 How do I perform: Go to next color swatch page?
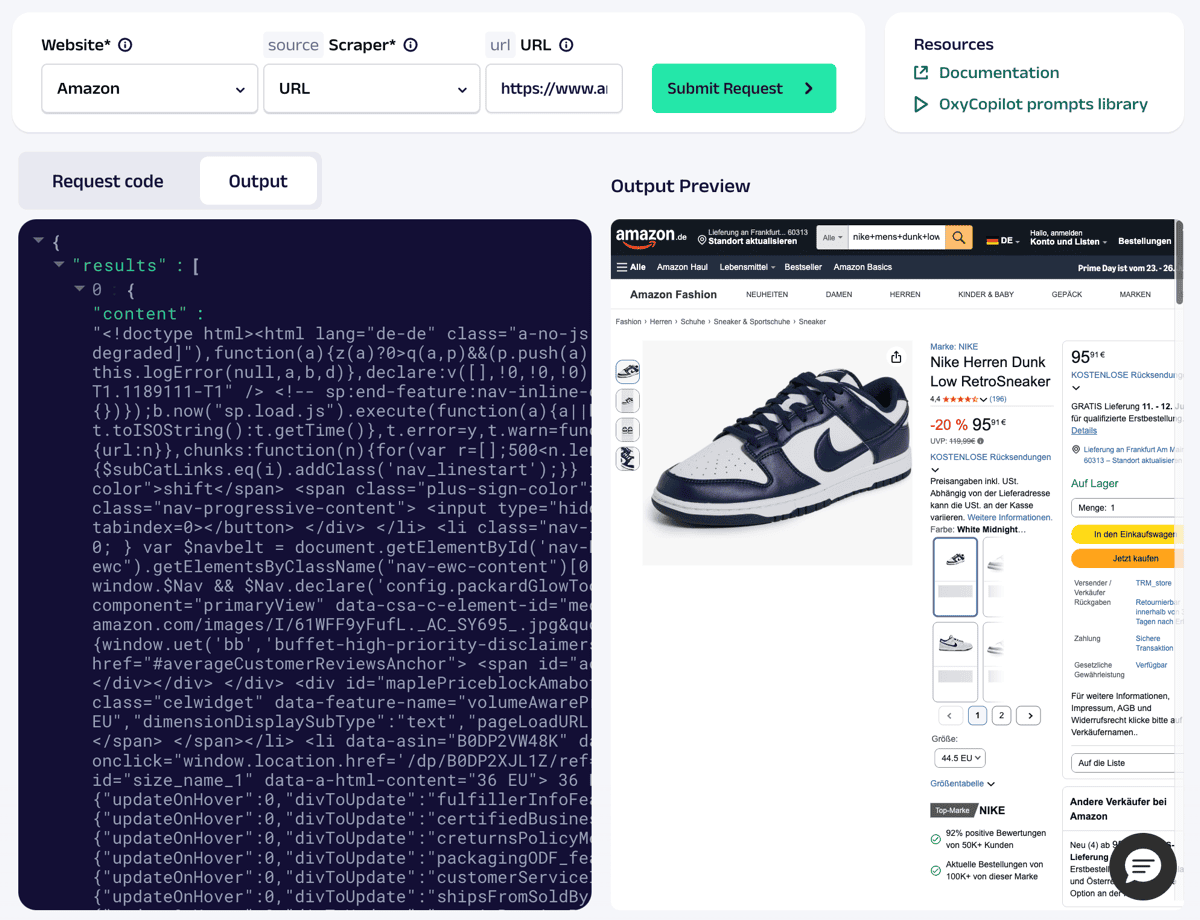click(x=1029, y=715)
